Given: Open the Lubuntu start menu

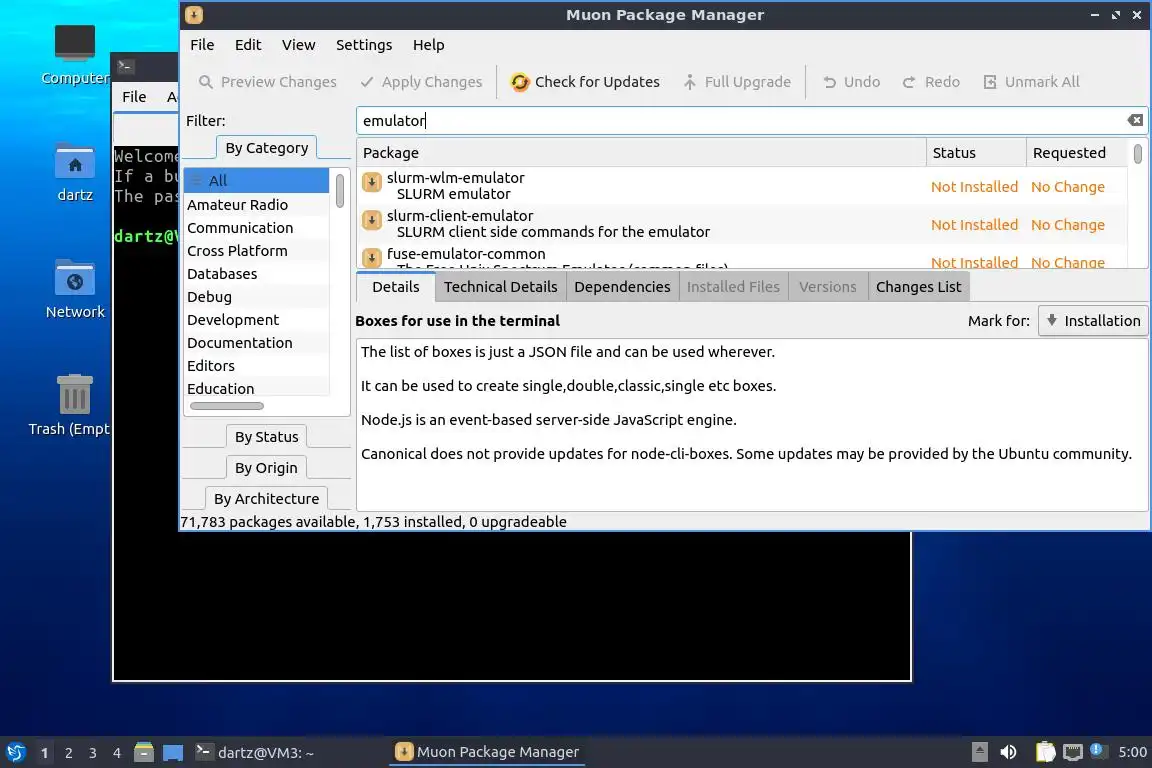Looking at the screenshot, I should click(15, 752).
